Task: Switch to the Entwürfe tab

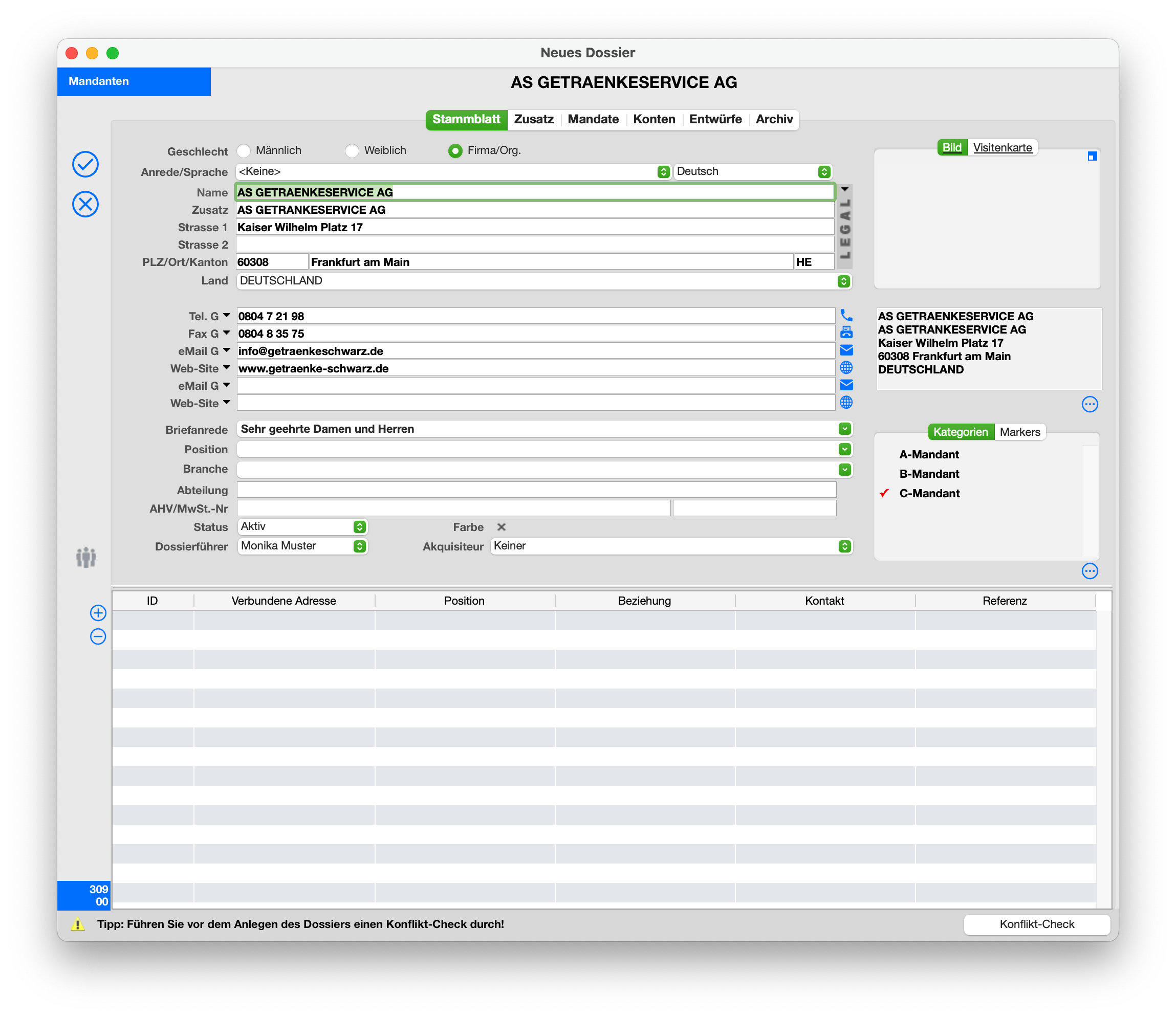Action: pyautogui.click(x=715, y=119)
